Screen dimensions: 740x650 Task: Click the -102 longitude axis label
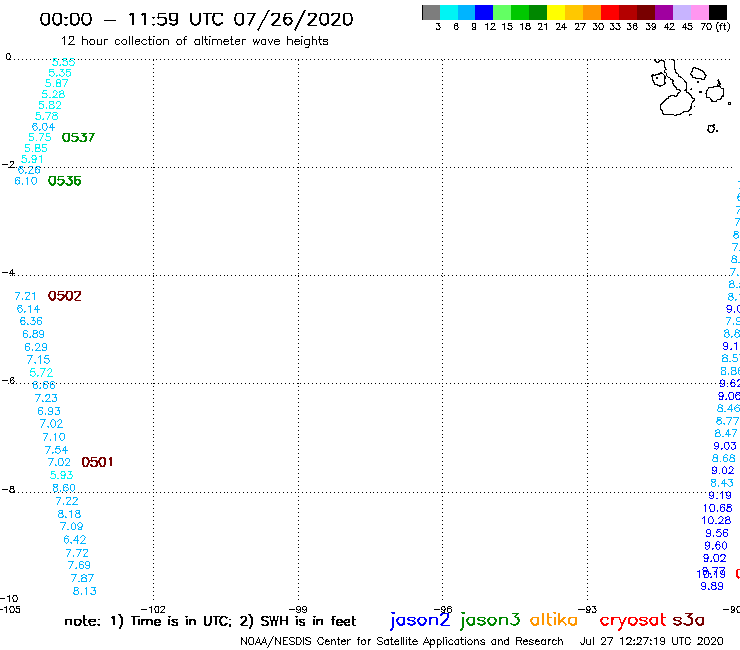[153, 610]
